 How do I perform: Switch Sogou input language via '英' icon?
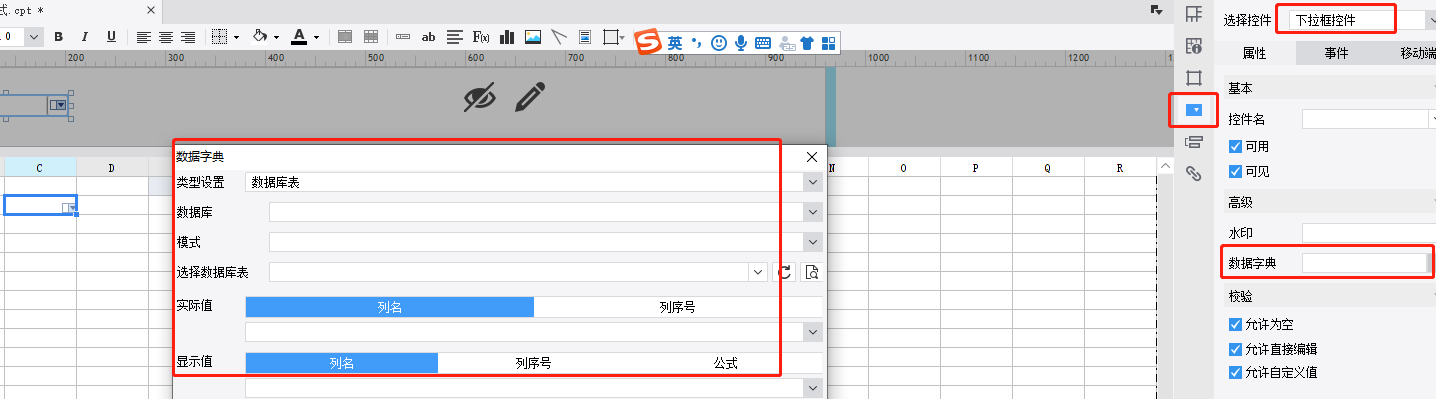click(x=676, y=43)
